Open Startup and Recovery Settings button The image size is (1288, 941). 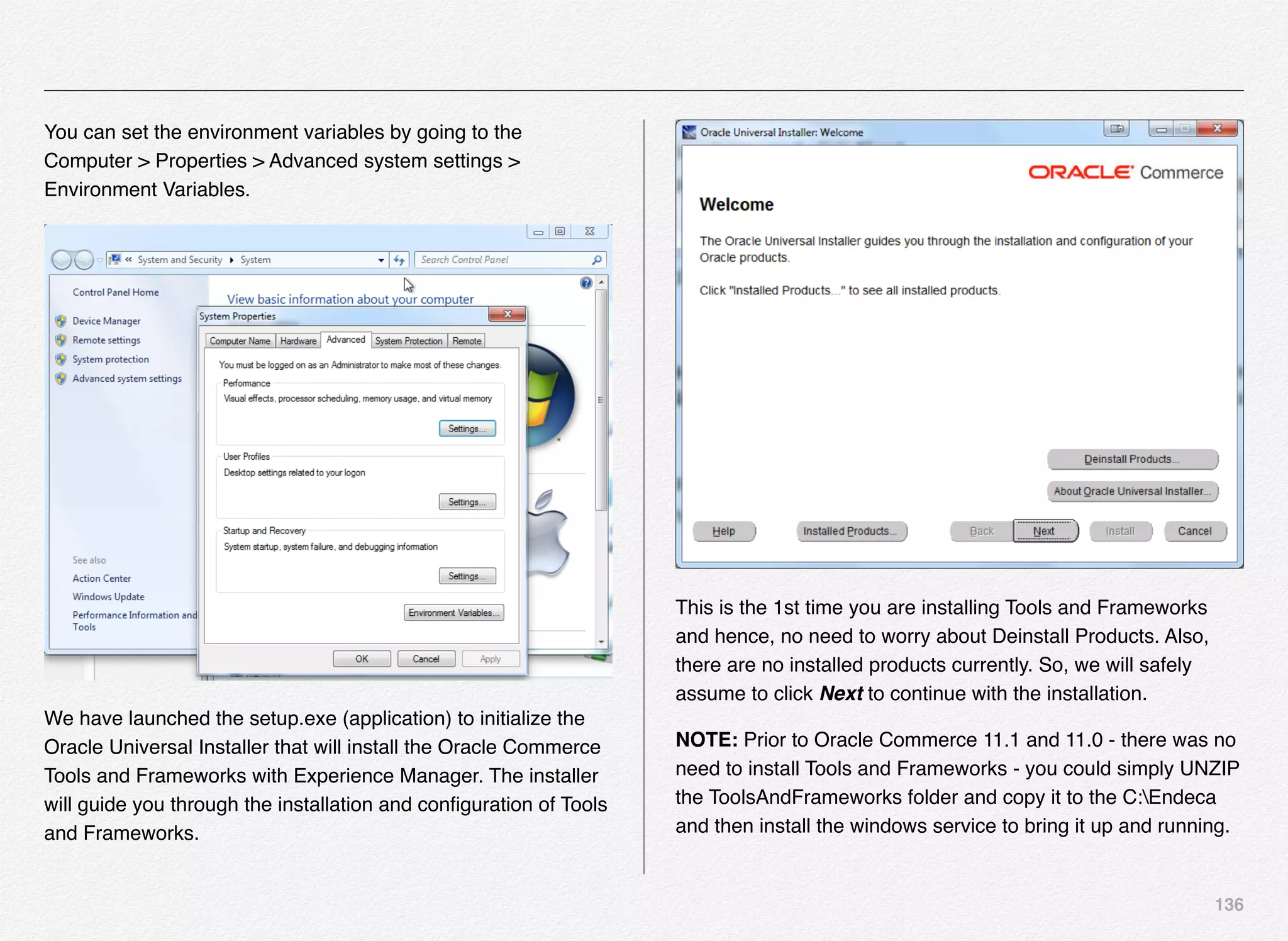tap(467, 576)
